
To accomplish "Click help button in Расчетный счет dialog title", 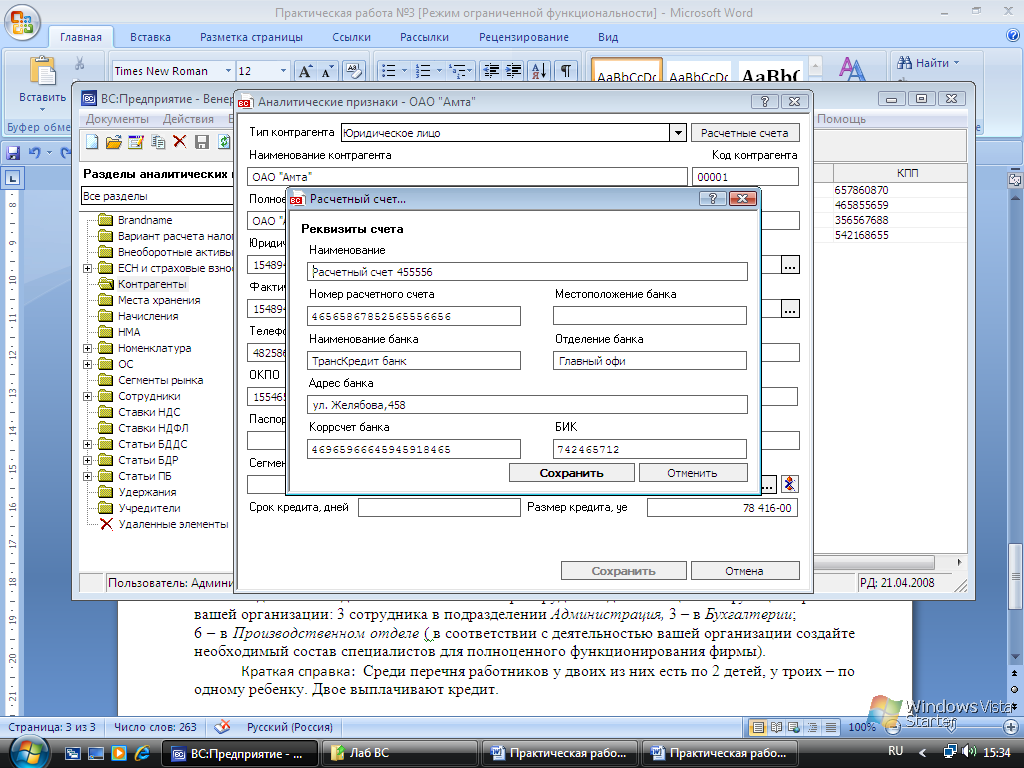I will [712, 199].
